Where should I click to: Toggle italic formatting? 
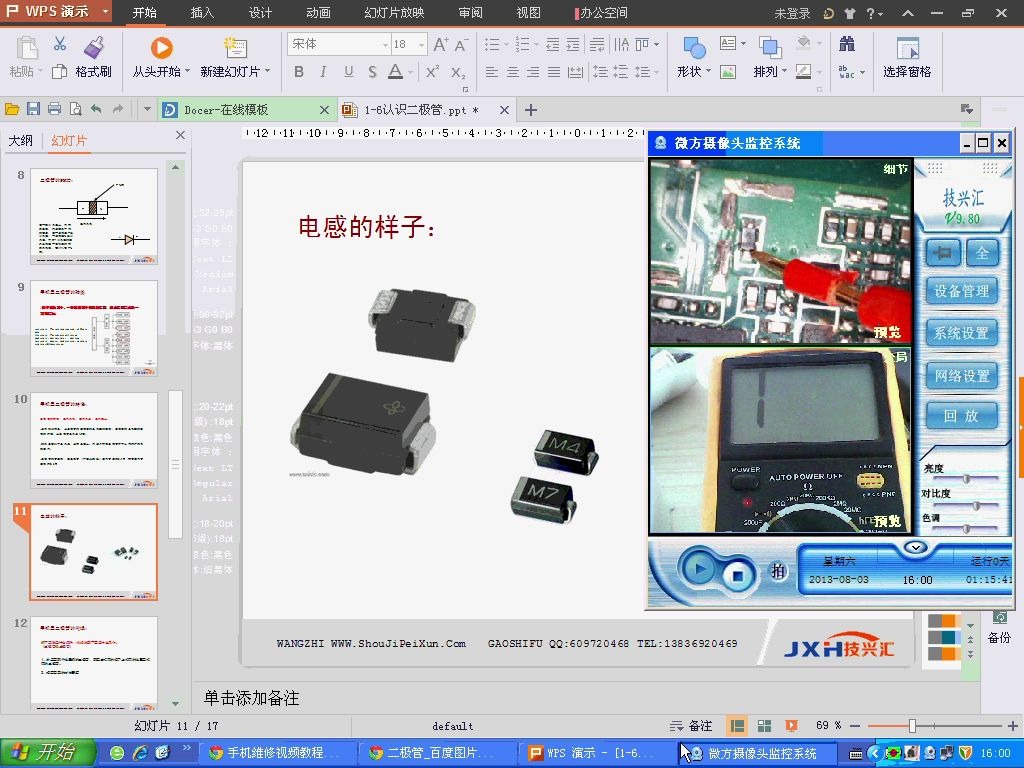click(x=321, y=73)
